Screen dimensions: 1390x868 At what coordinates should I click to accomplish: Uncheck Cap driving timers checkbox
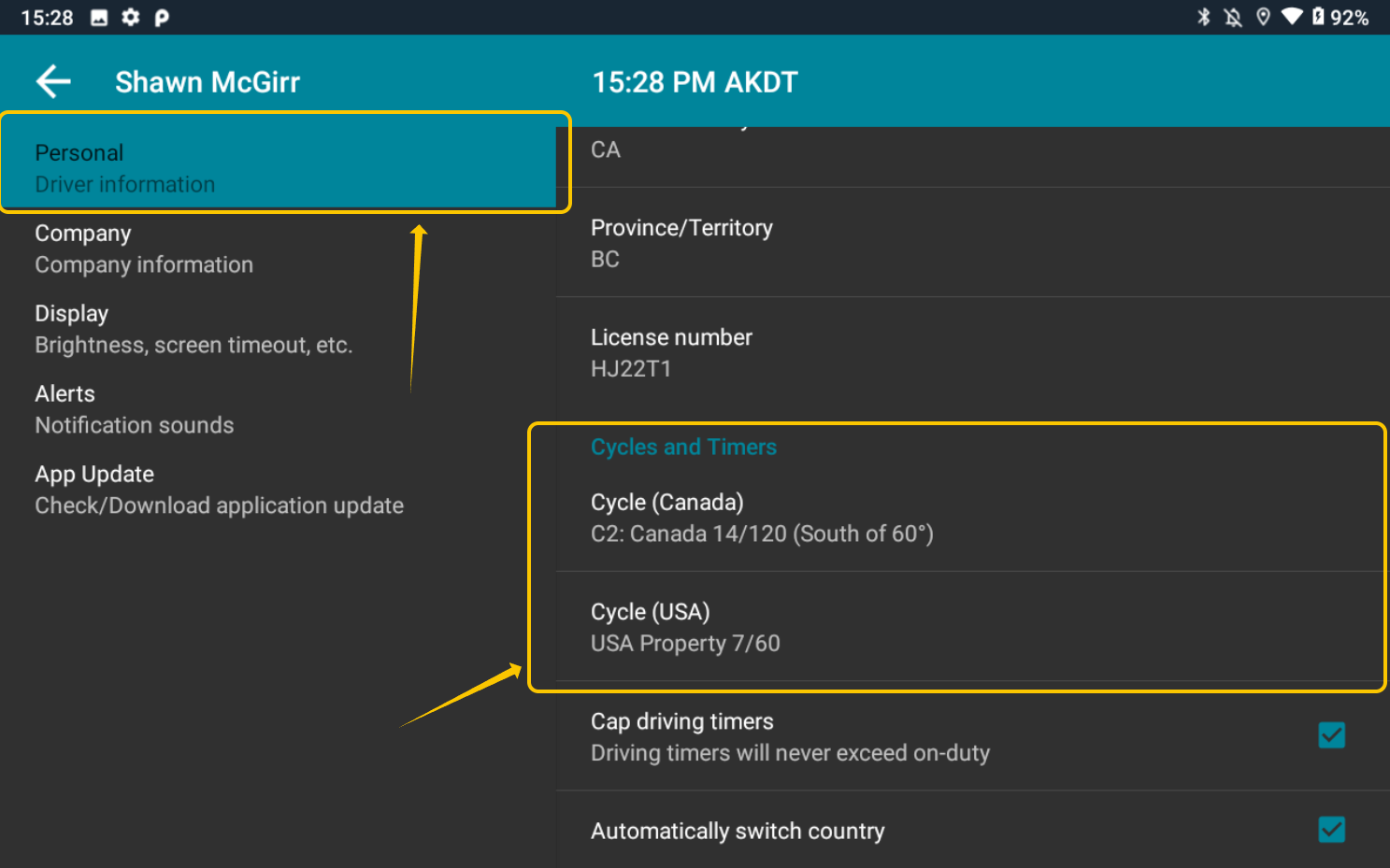1331,735
